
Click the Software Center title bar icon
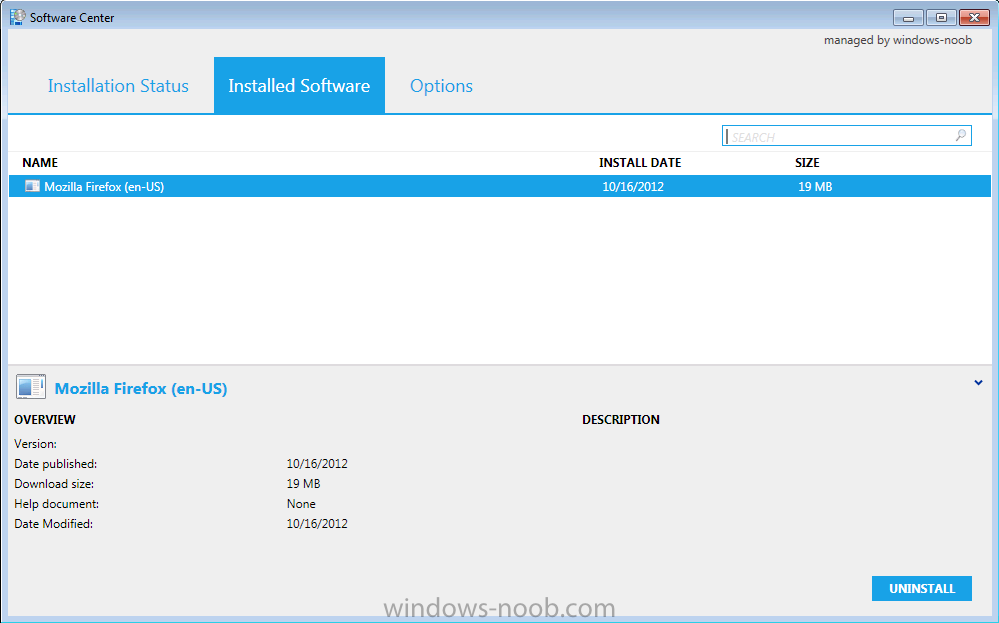click(x=18, y=17)
